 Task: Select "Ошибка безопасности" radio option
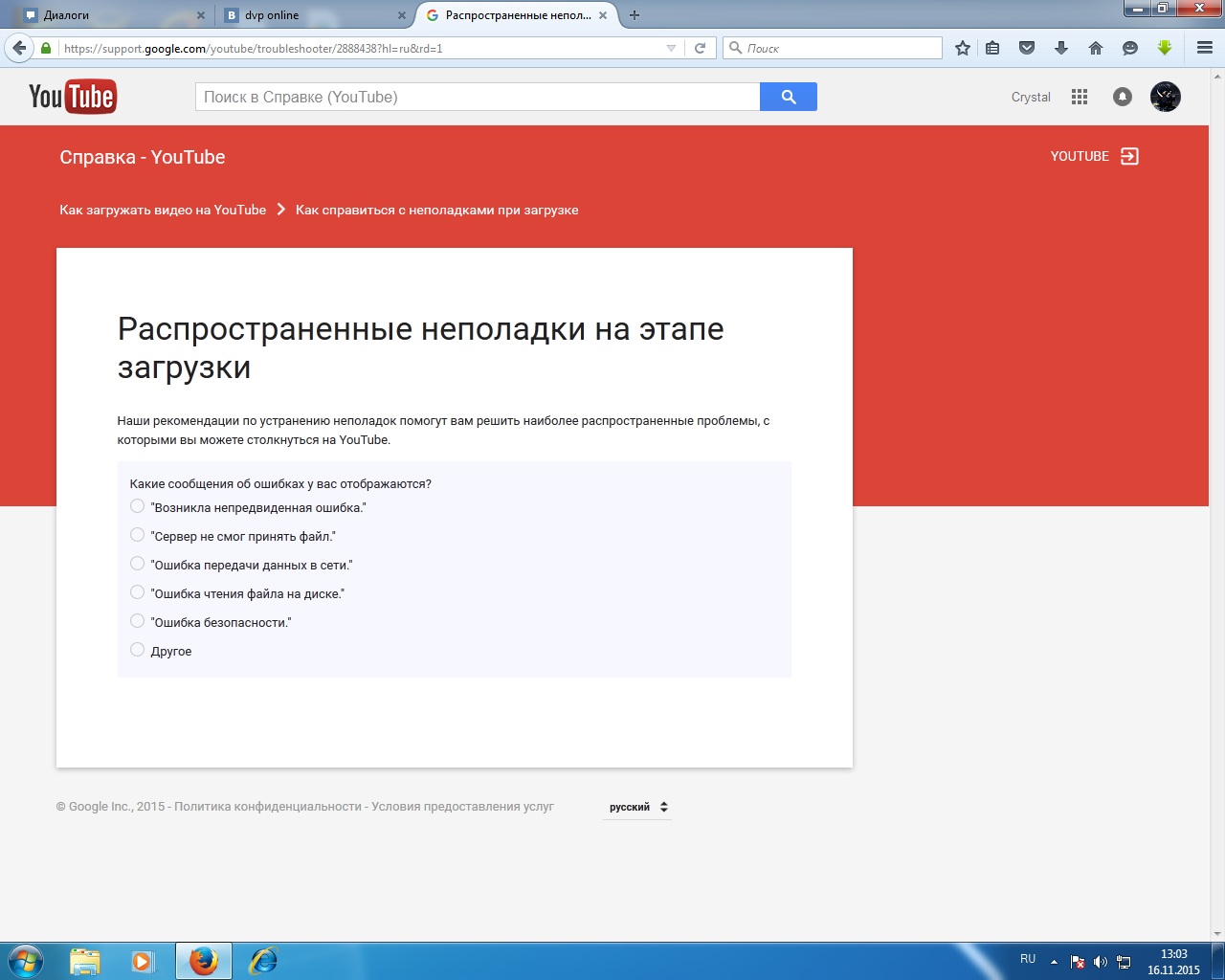click(137, 621)
